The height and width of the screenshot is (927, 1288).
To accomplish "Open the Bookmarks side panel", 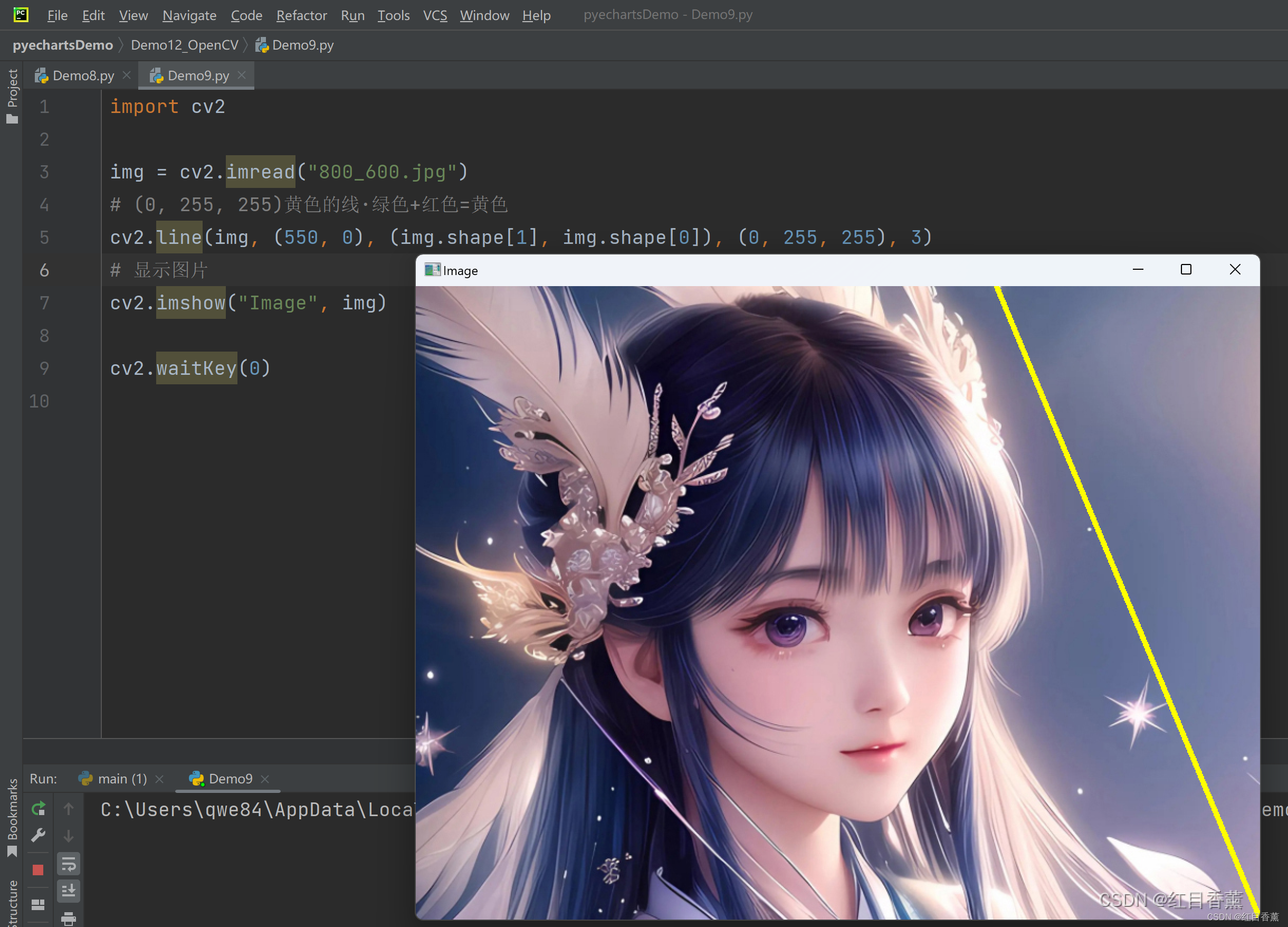I will pos(12,817).
